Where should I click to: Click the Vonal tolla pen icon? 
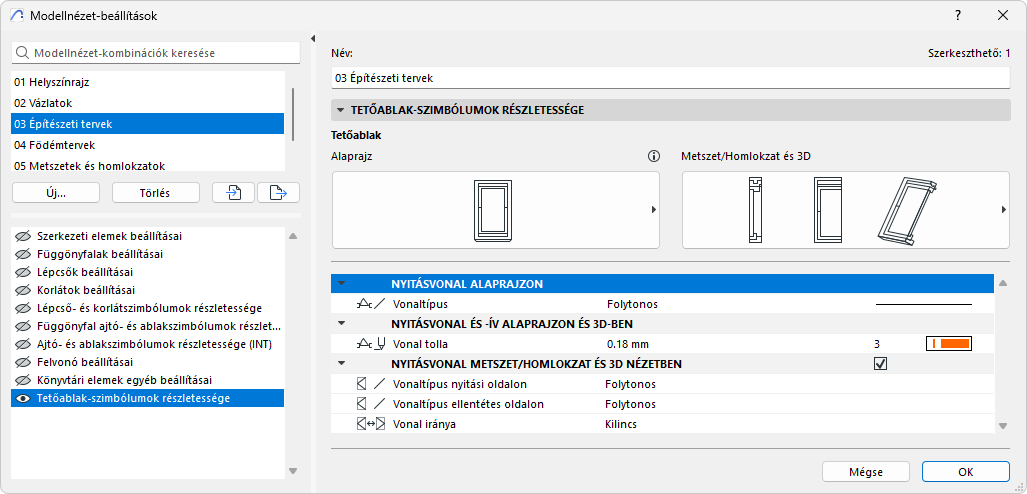pyautogui.click(x=370, y=344)
